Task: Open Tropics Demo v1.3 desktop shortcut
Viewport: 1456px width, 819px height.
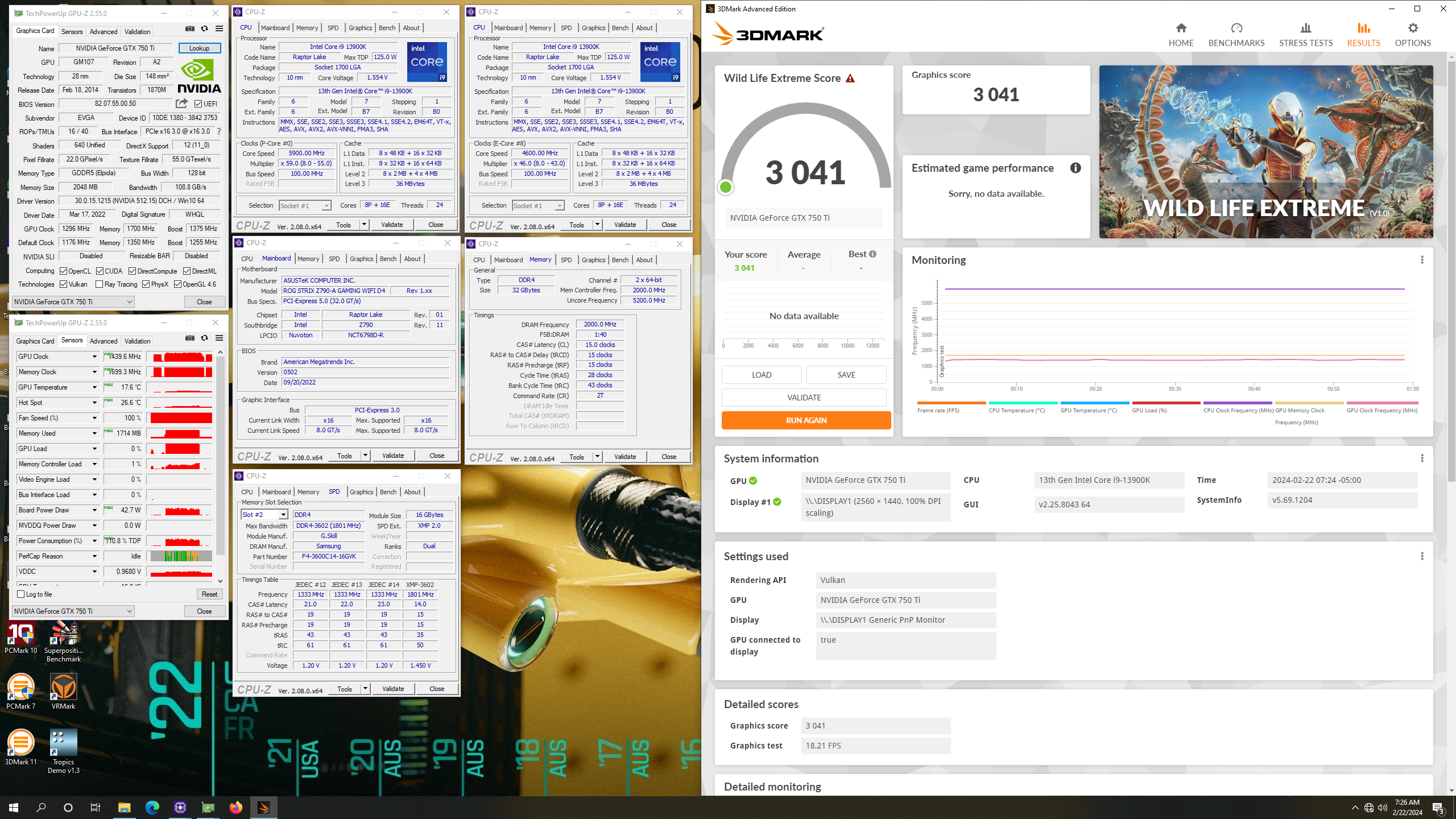Action: coord(64,751)
